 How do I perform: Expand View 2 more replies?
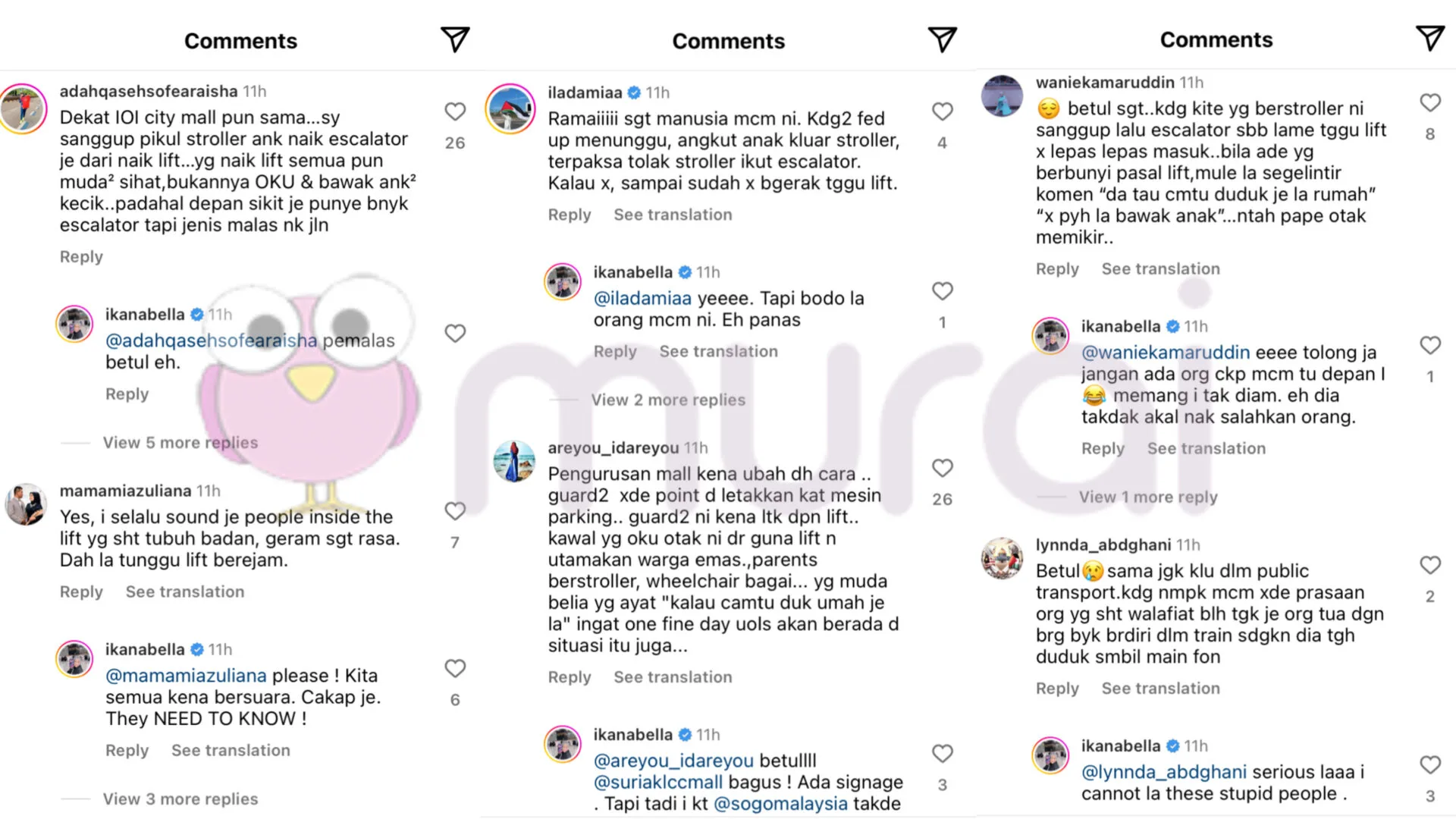(668, 400)
